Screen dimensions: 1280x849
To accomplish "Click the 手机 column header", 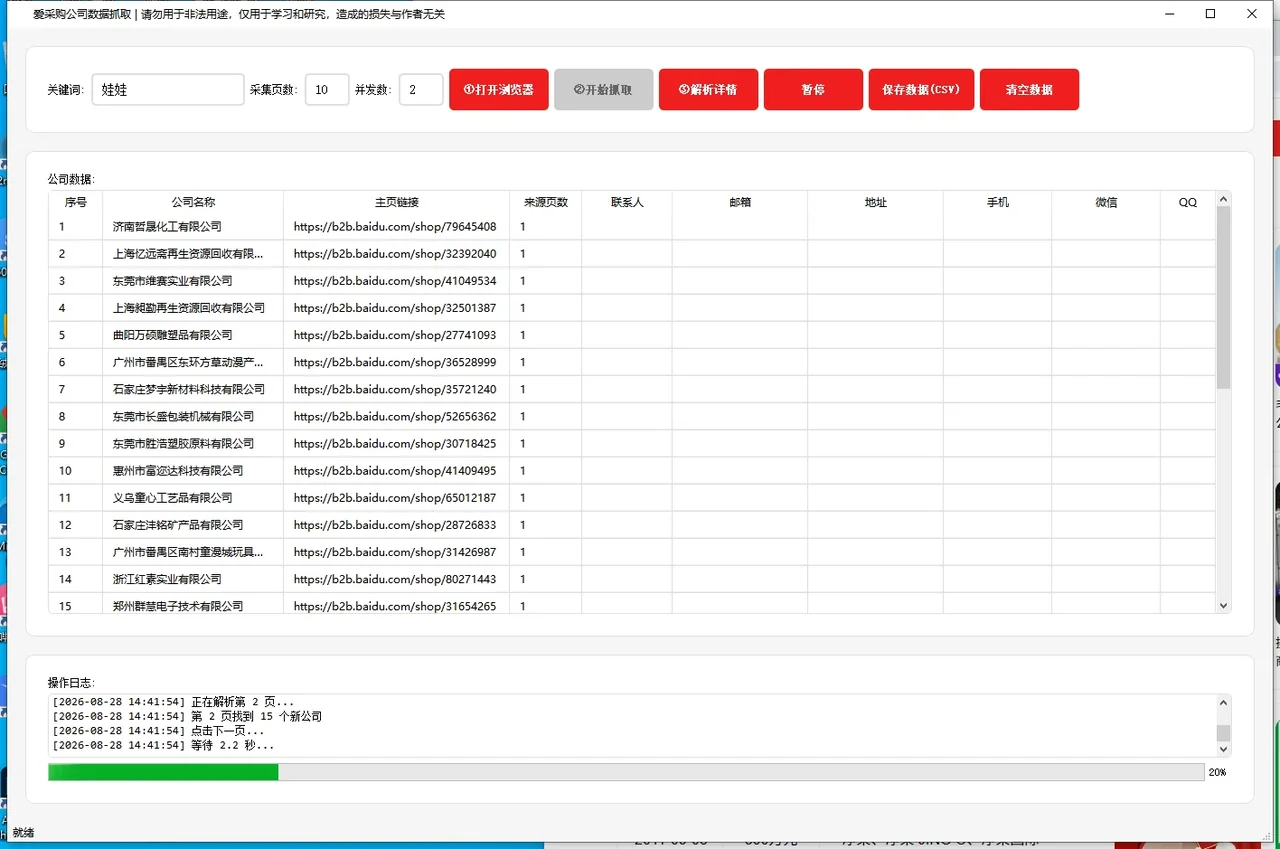I will (998, 202).
